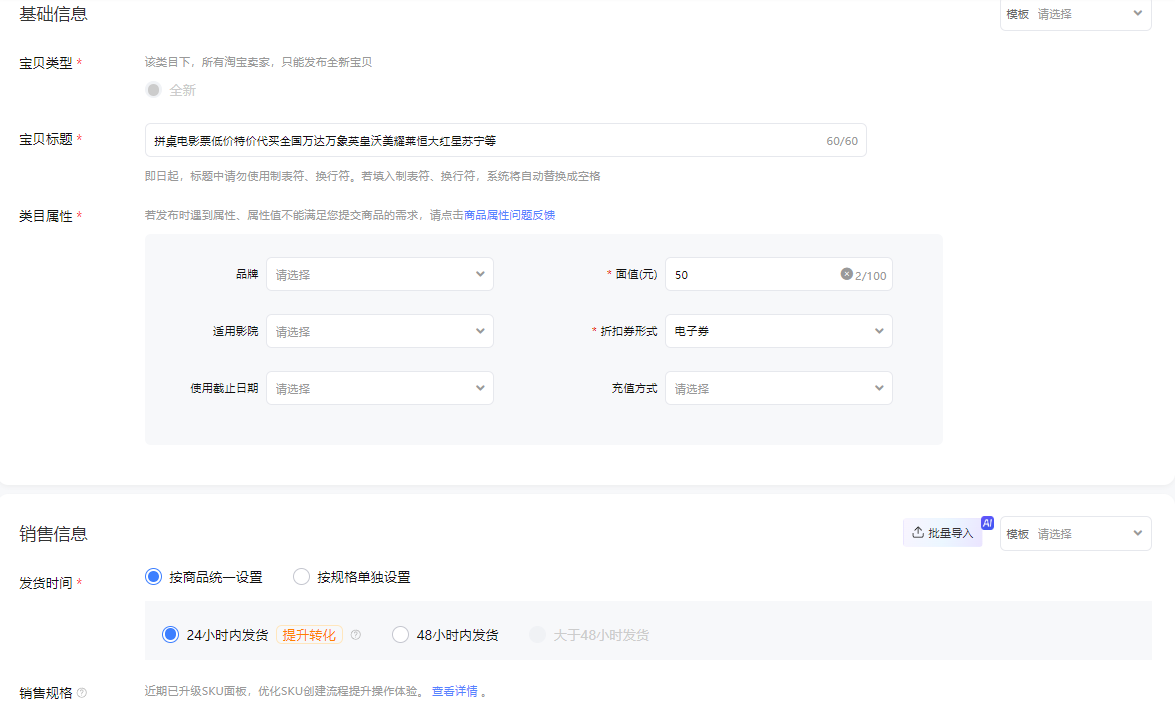
Task: Click the 发货时间 label
Action: pos(46,583)
